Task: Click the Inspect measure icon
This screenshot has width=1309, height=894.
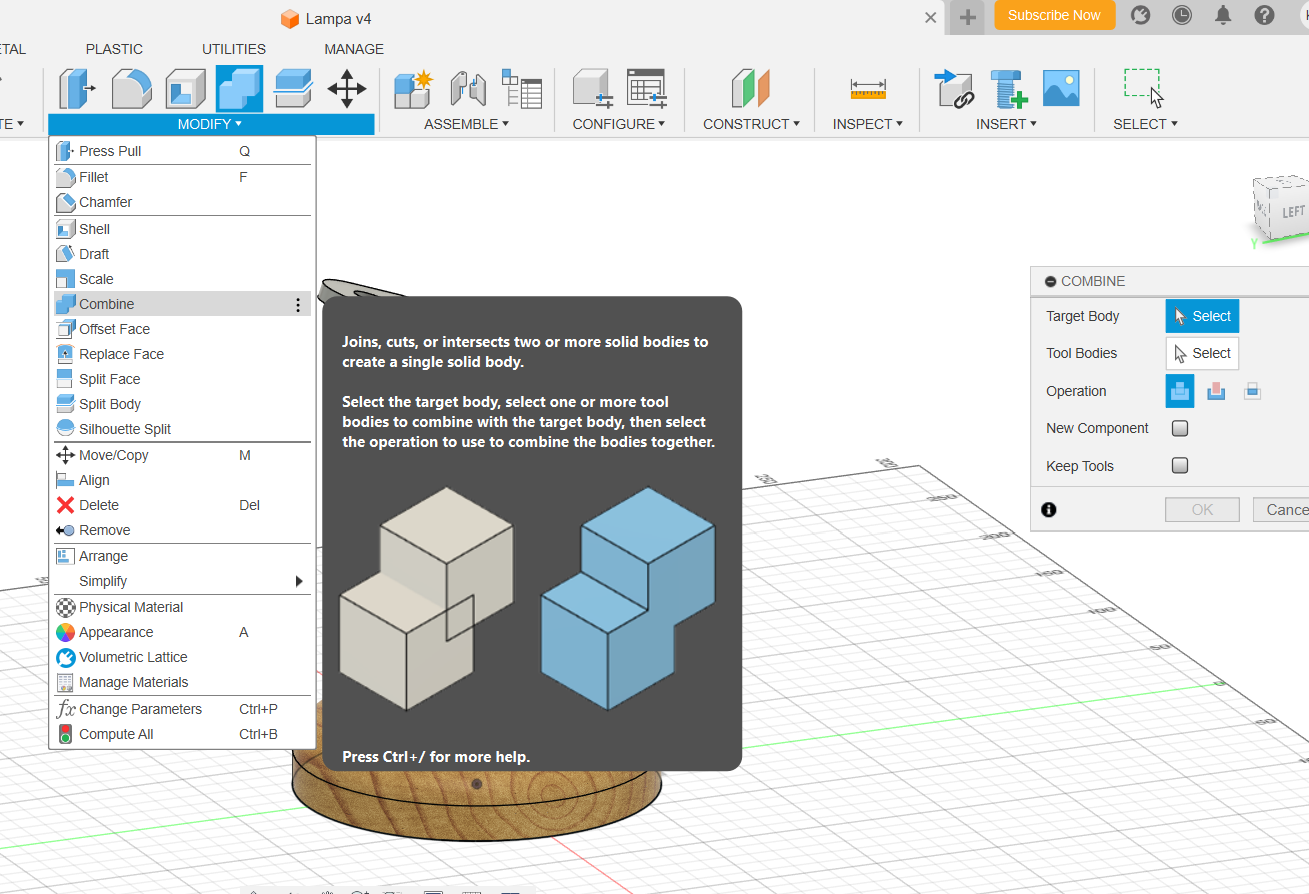Action: (868, 89)
